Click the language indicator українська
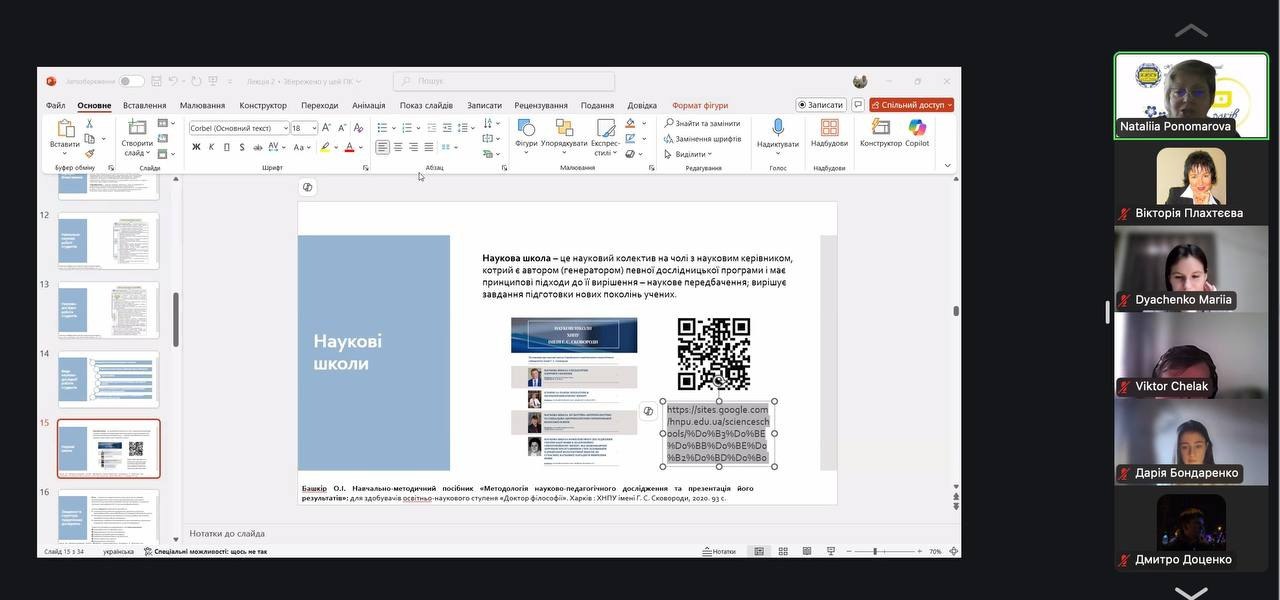 pyautogui.click(x=118, y=551)
